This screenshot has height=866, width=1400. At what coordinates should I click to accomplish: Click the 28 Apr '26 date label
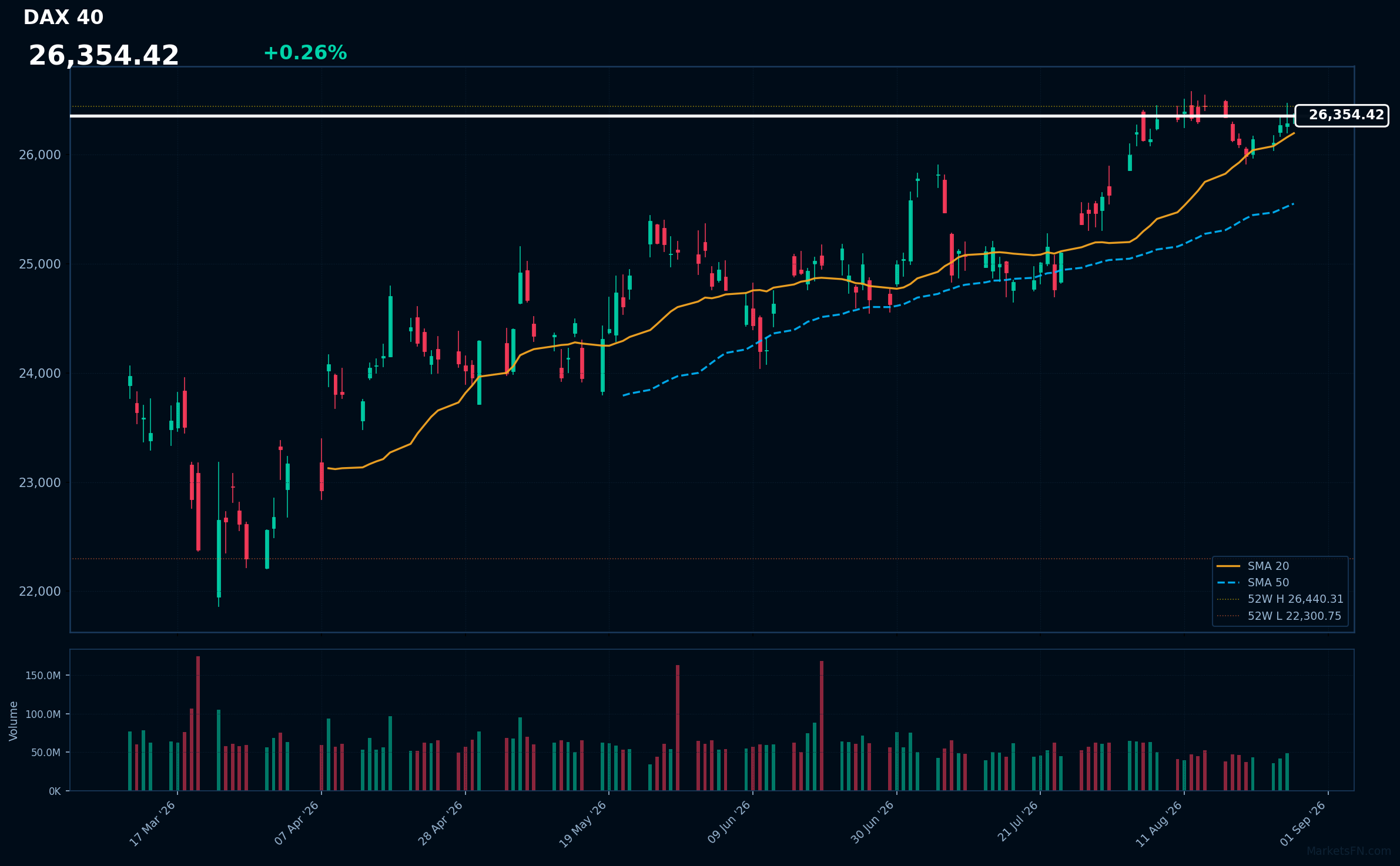[x=441, y=824]
